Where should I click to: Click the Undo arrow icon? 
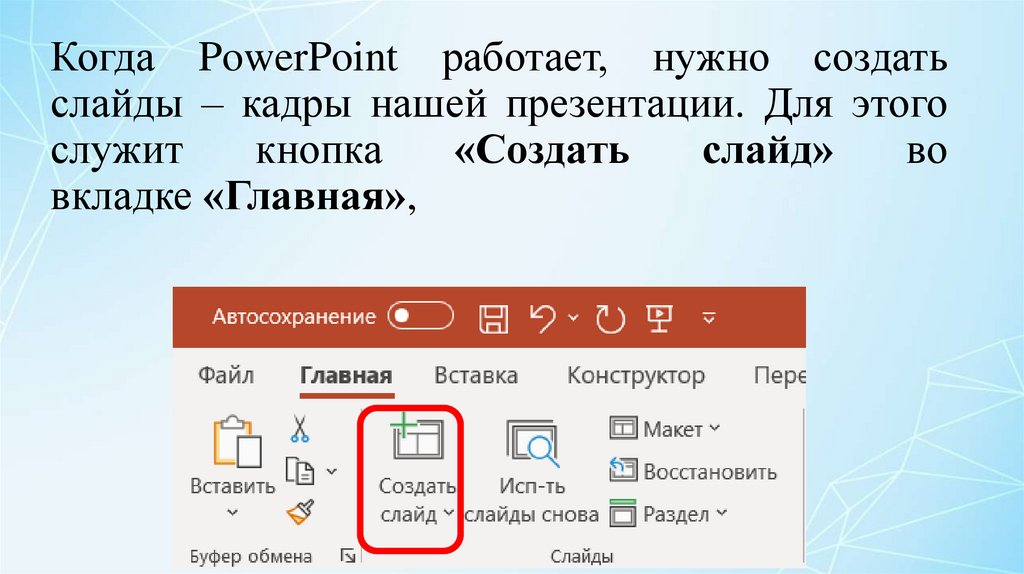(x=542, y=318)
